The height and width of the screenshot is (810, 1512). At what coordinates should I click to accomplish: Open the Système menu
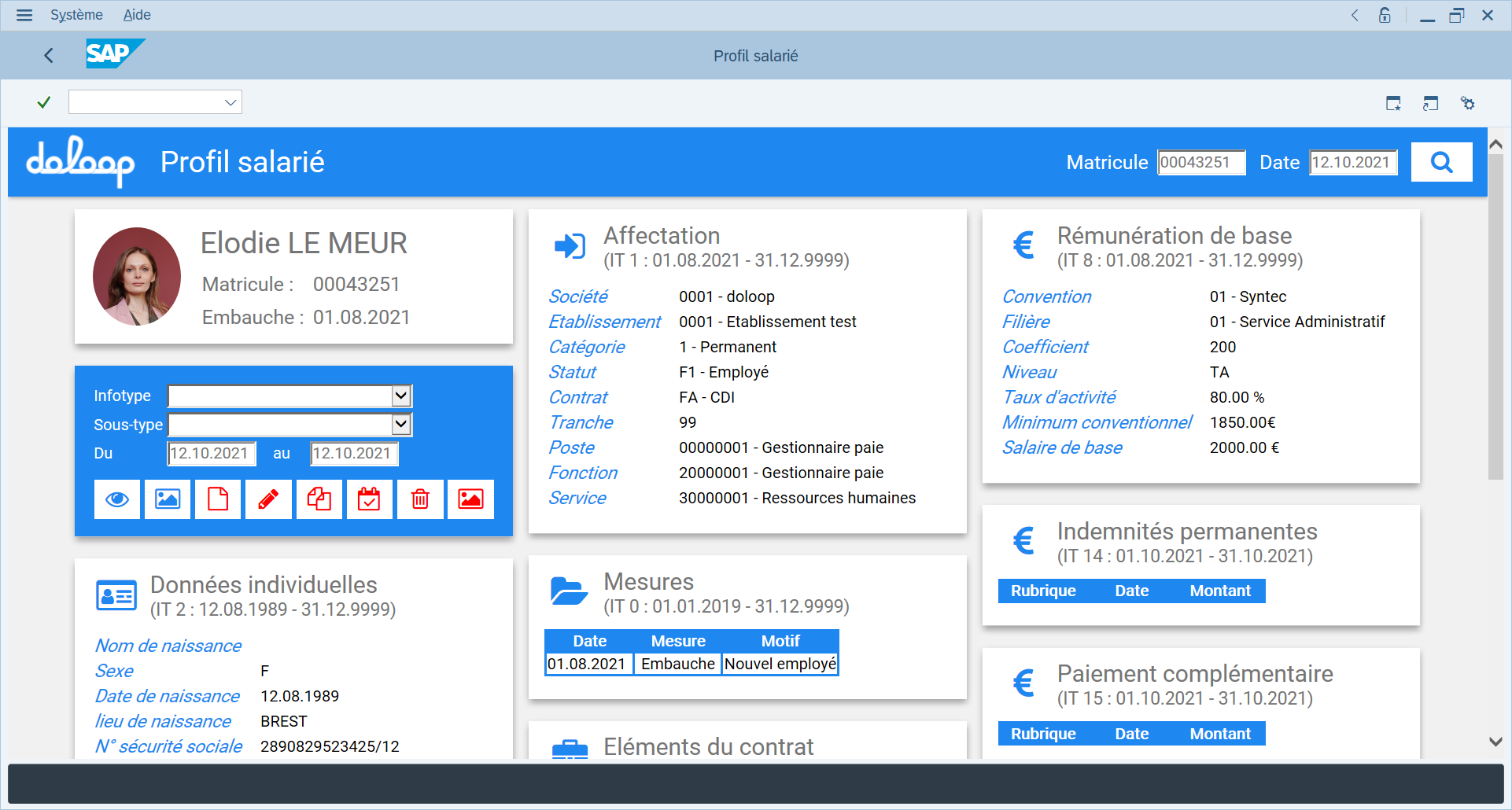pos(76,15)
